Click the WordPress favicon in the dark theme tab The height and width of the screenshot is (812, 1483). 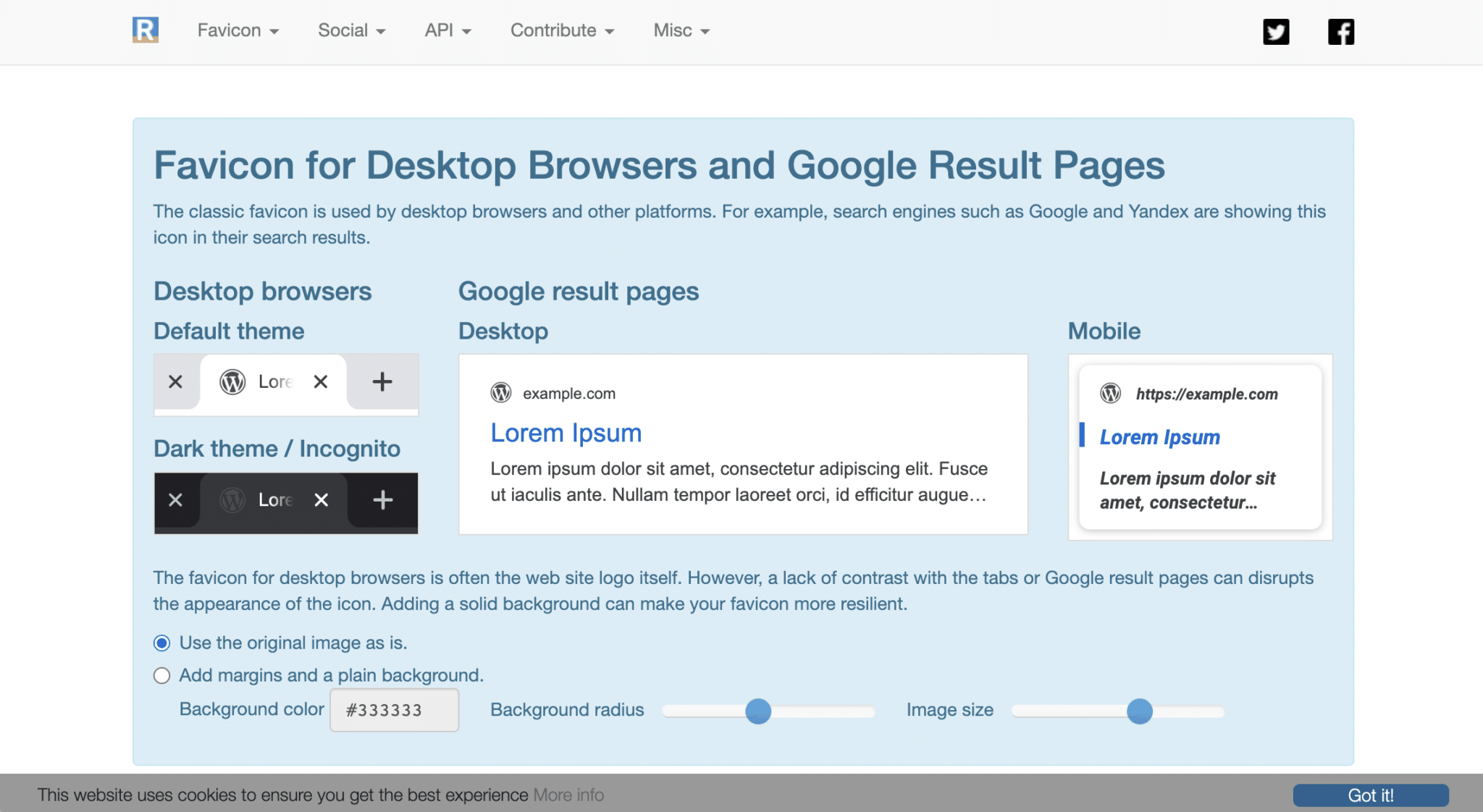click(232, 499)
